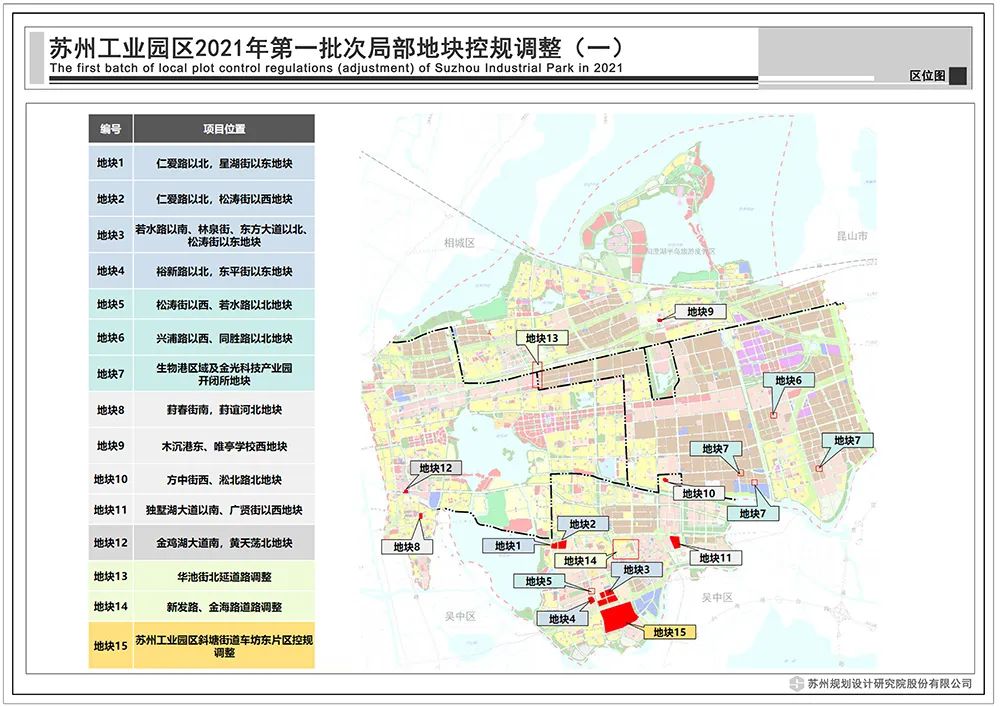The height and width of the screenshot is (707, 1000).
Task: Click the text 葑春街南，葑谊河北地块
Action: coord(224,410)
